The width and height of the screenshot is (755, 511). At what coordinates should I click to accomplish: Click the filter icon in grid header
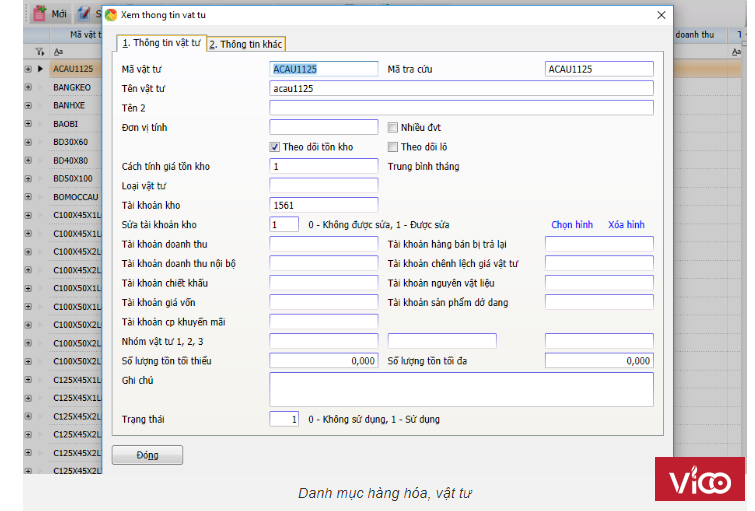click(39, 51)
